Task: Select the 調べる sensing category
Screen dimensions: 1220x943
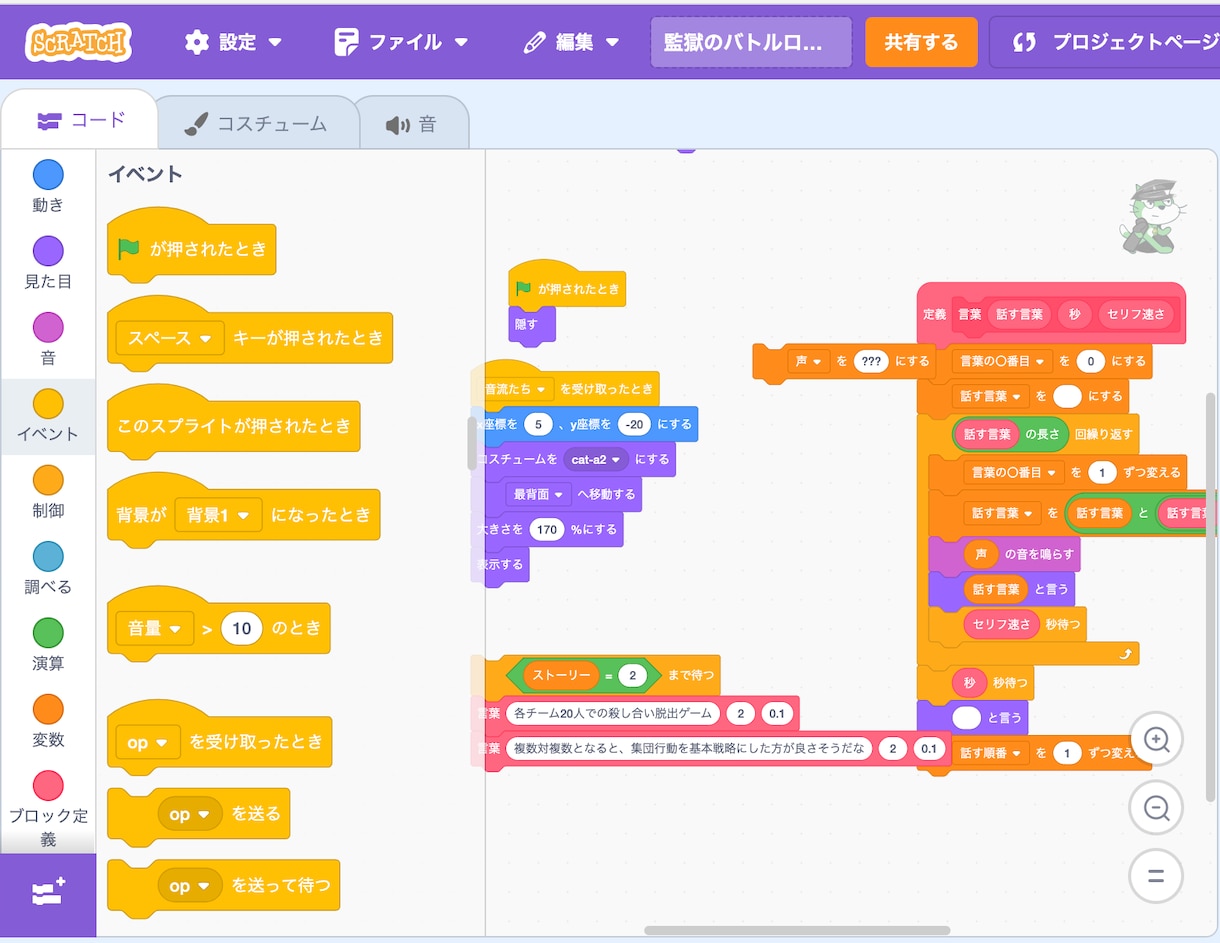Action: click(48, 569)
